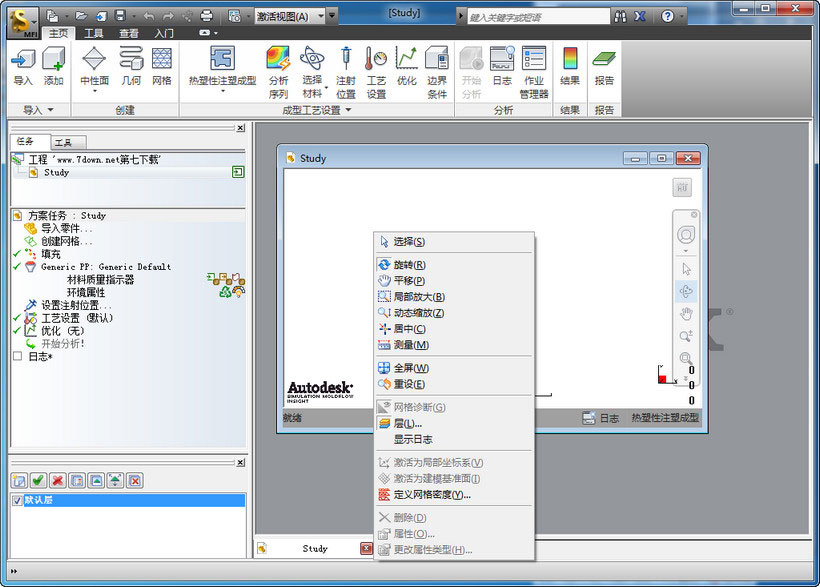Click 设置注射位置... task item

click(76, 306)
